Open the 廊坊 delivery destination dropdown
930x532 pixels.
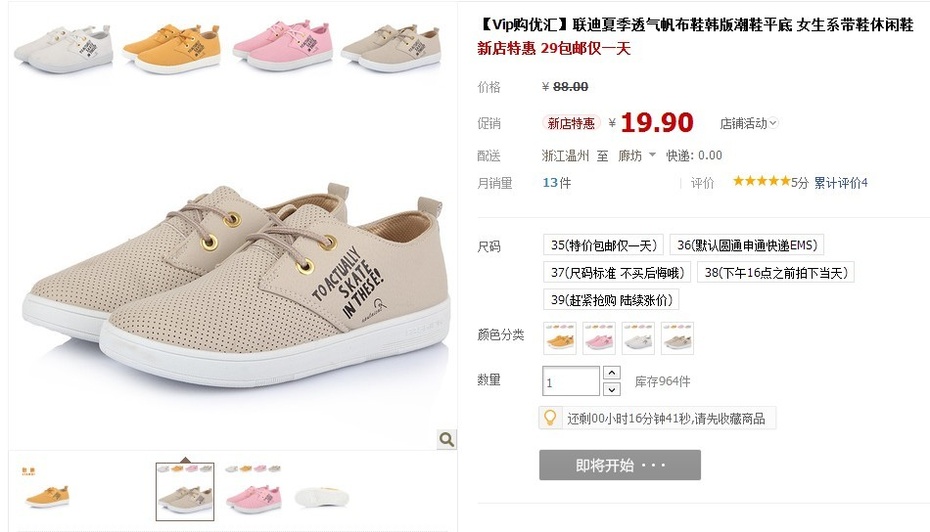point(637,155)
